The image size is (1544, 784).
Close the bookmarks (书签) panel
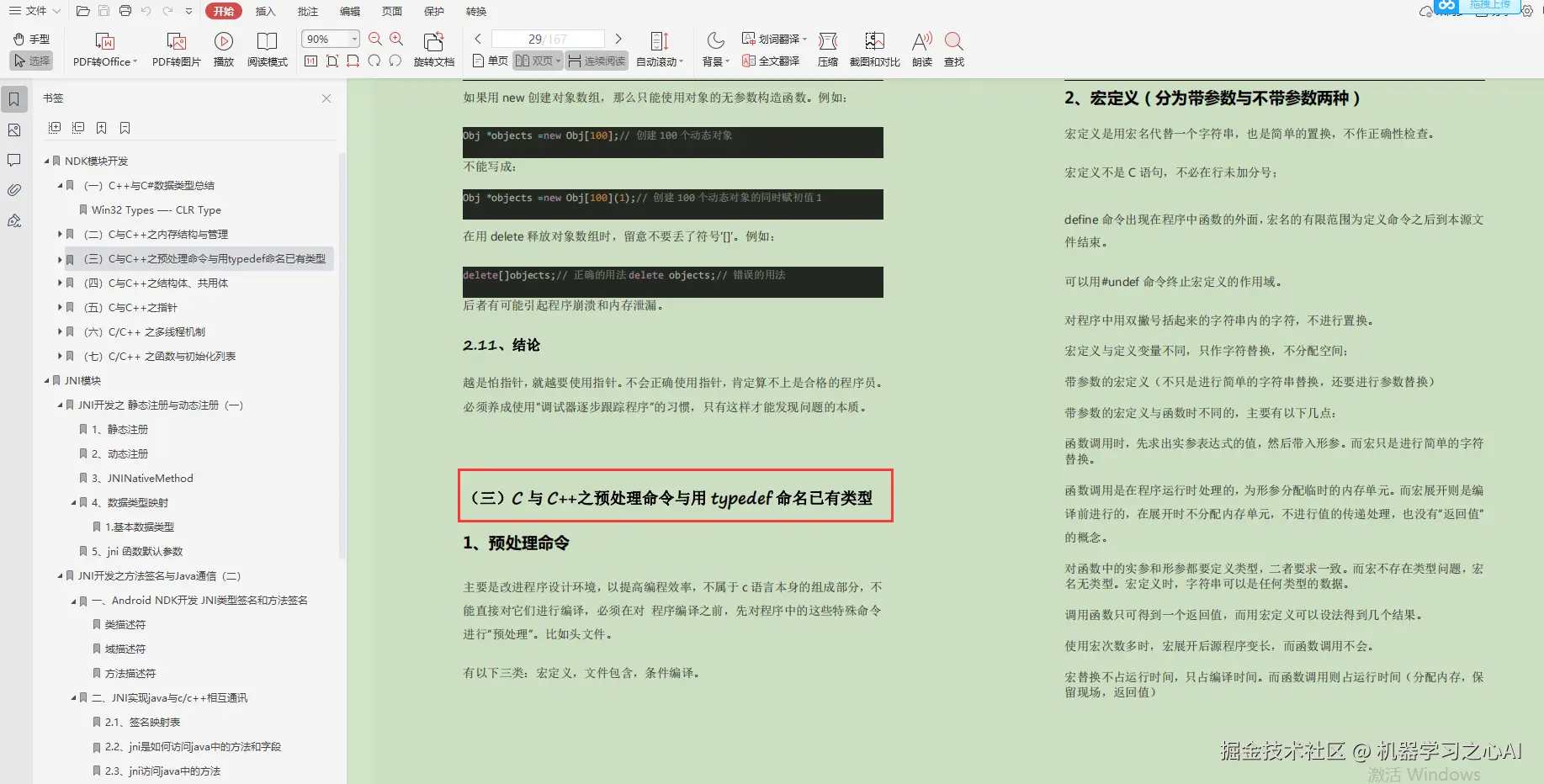(x=326, y=98)
